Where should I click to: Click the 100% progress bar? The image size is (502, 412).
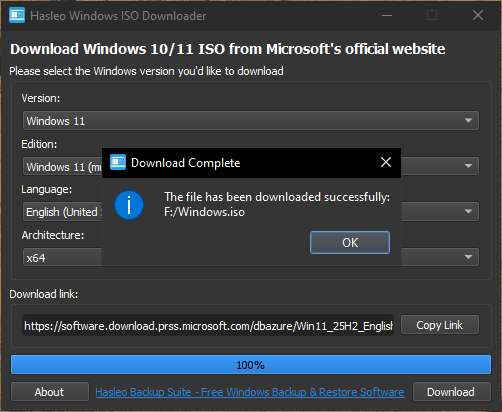click(x=251, y=365)
